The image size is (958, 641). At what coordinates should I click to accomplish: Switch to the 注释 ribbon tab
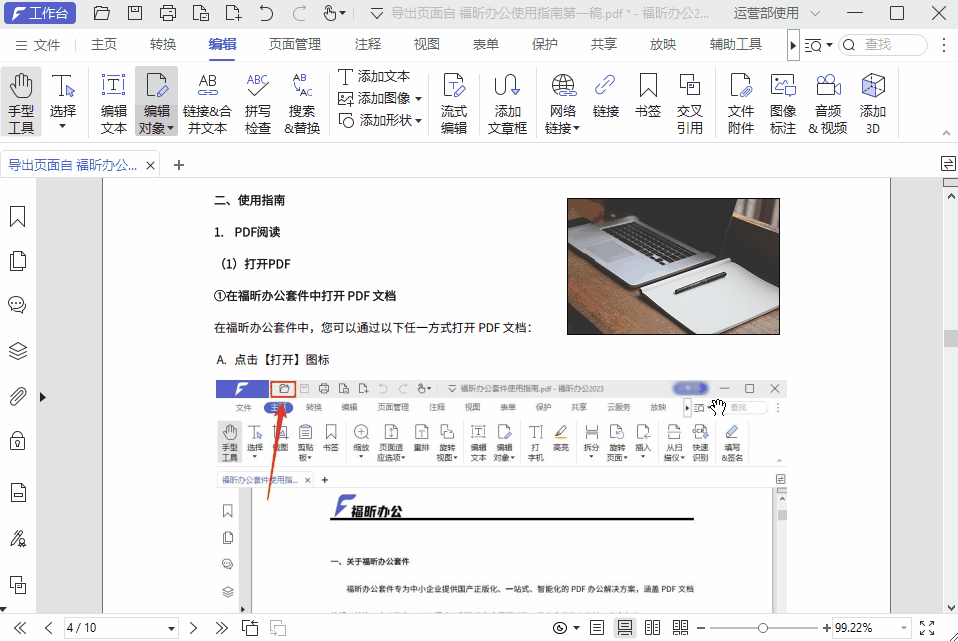pos(367,44)
